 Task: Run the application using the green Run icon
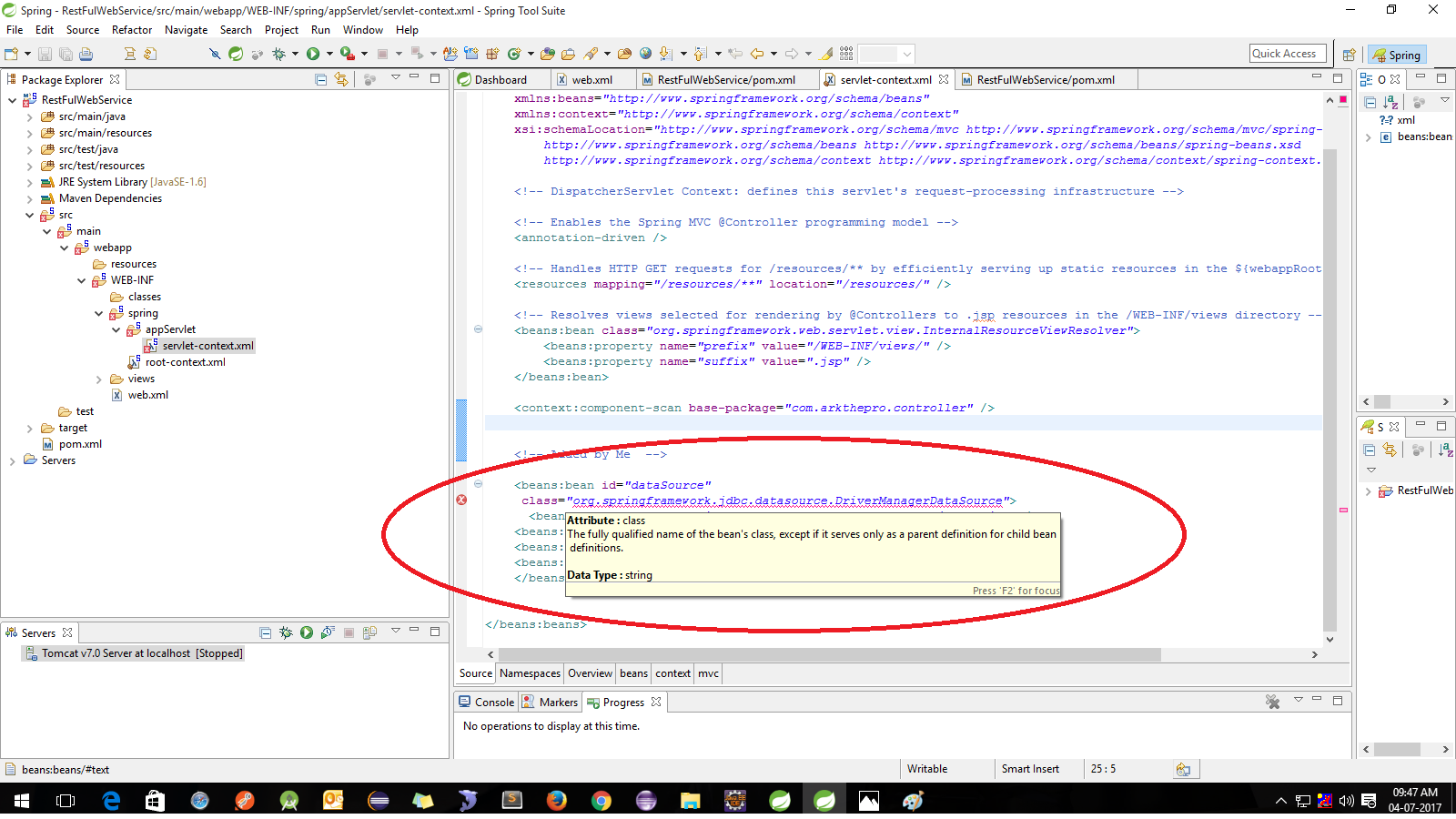point(313,54)
